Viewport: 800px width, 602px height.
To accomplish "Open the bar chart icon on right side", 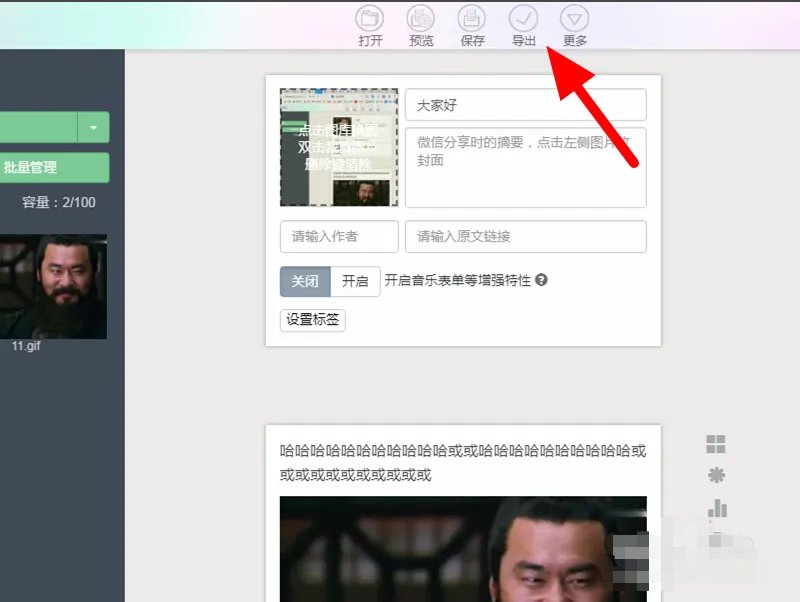I will (717, 509).
